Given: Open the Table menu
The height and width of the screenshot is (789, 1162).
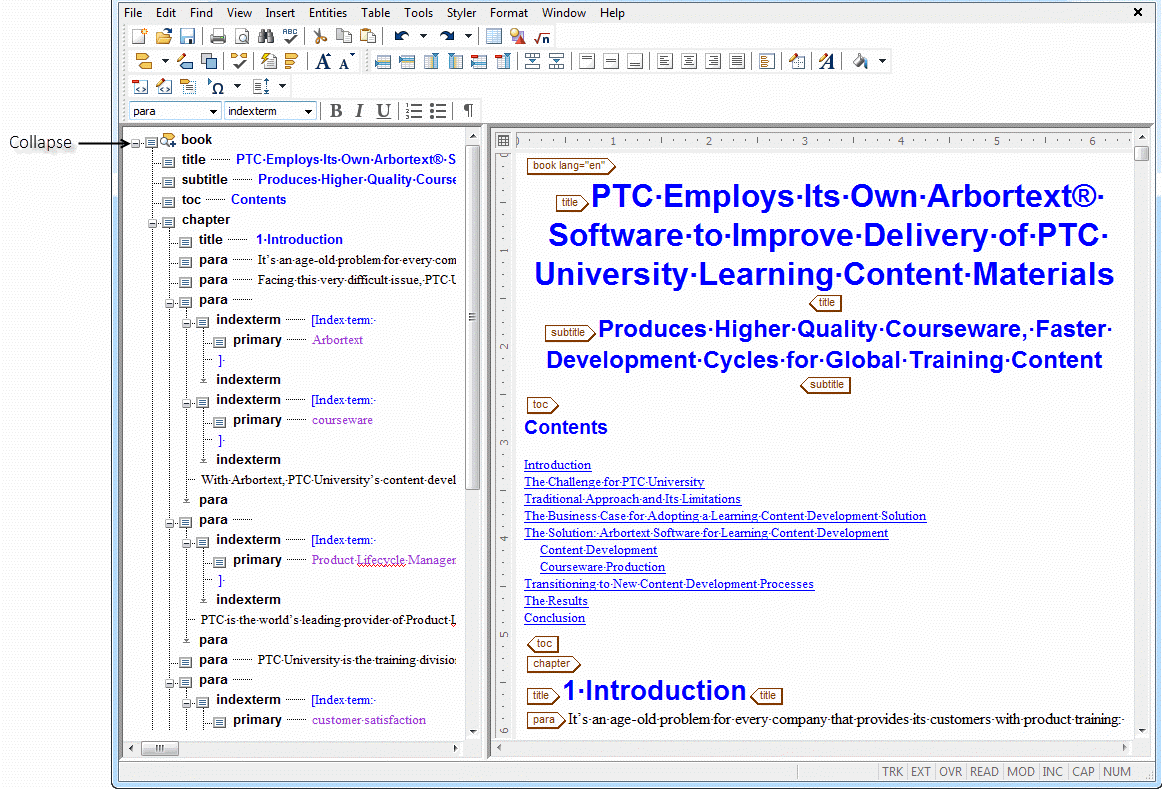Looking at the screenshot, I should coord(375,13).
